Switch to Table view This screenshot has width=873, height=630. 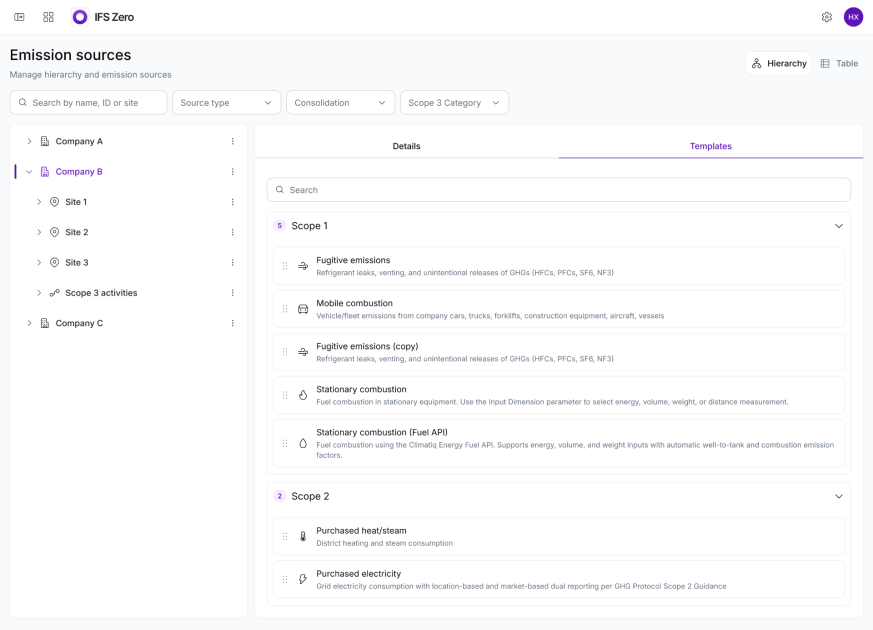(x=840, y=63)
